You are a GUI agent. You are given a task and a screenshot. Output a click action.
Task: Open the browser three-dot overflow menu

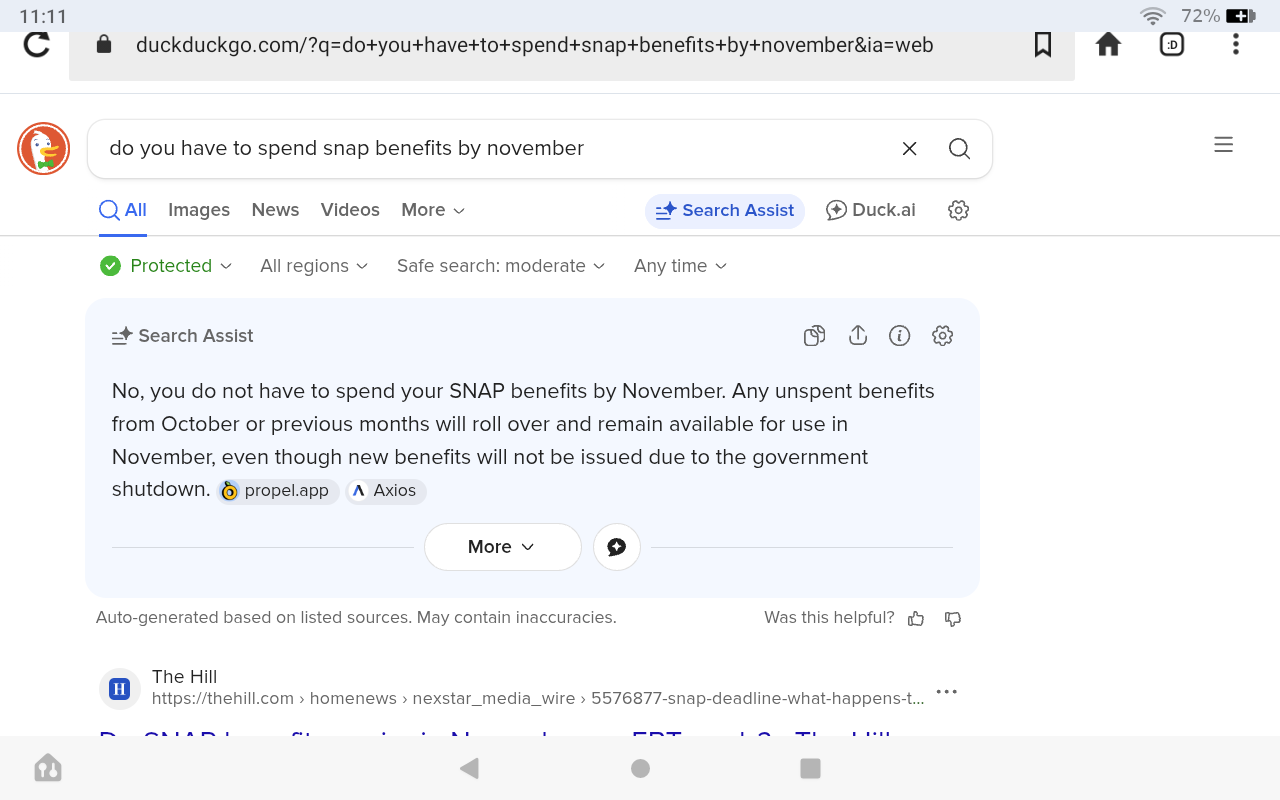point(1236,45)
